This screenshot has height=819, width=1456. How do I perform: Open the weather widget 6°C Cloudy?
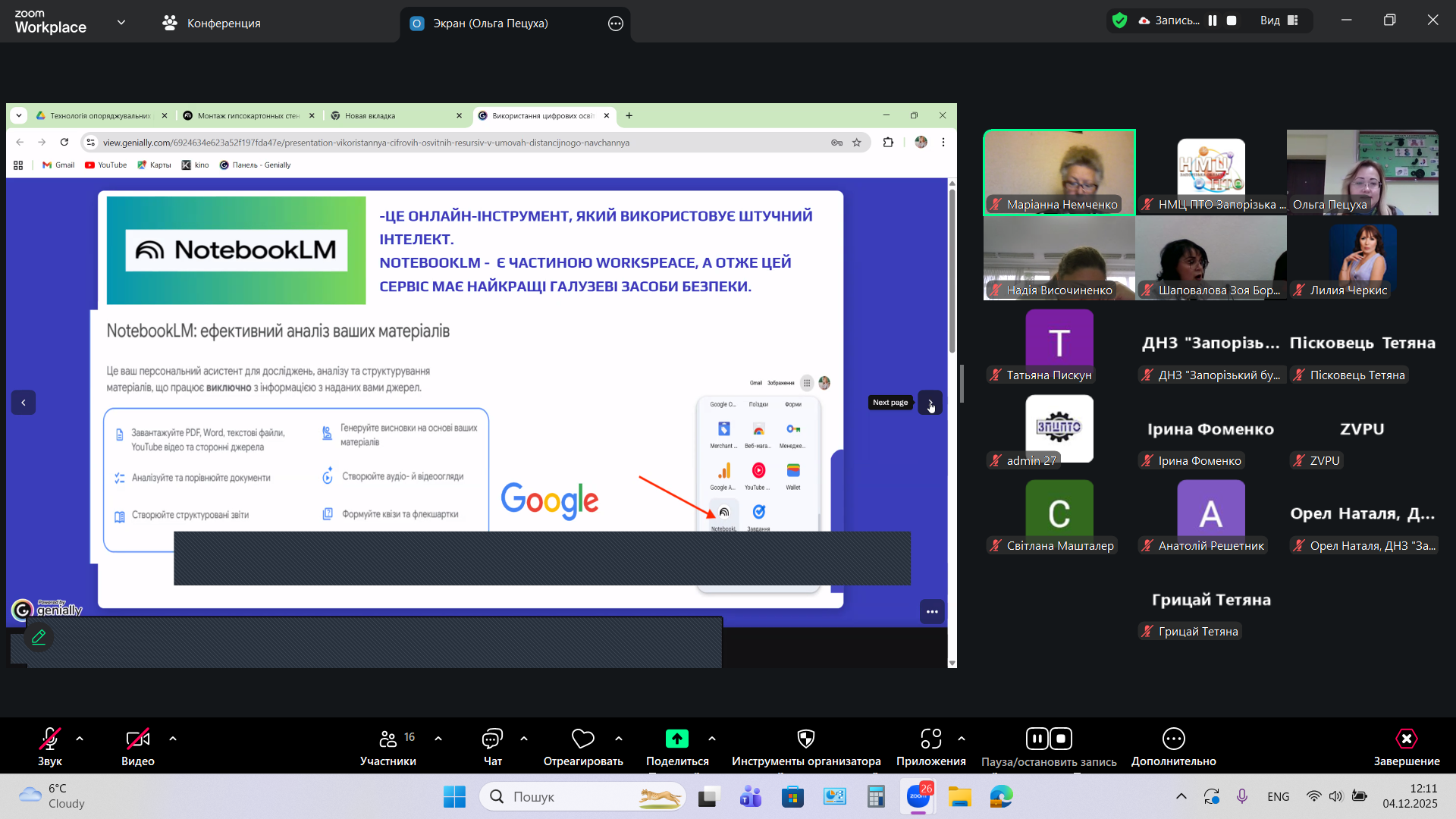53,796
